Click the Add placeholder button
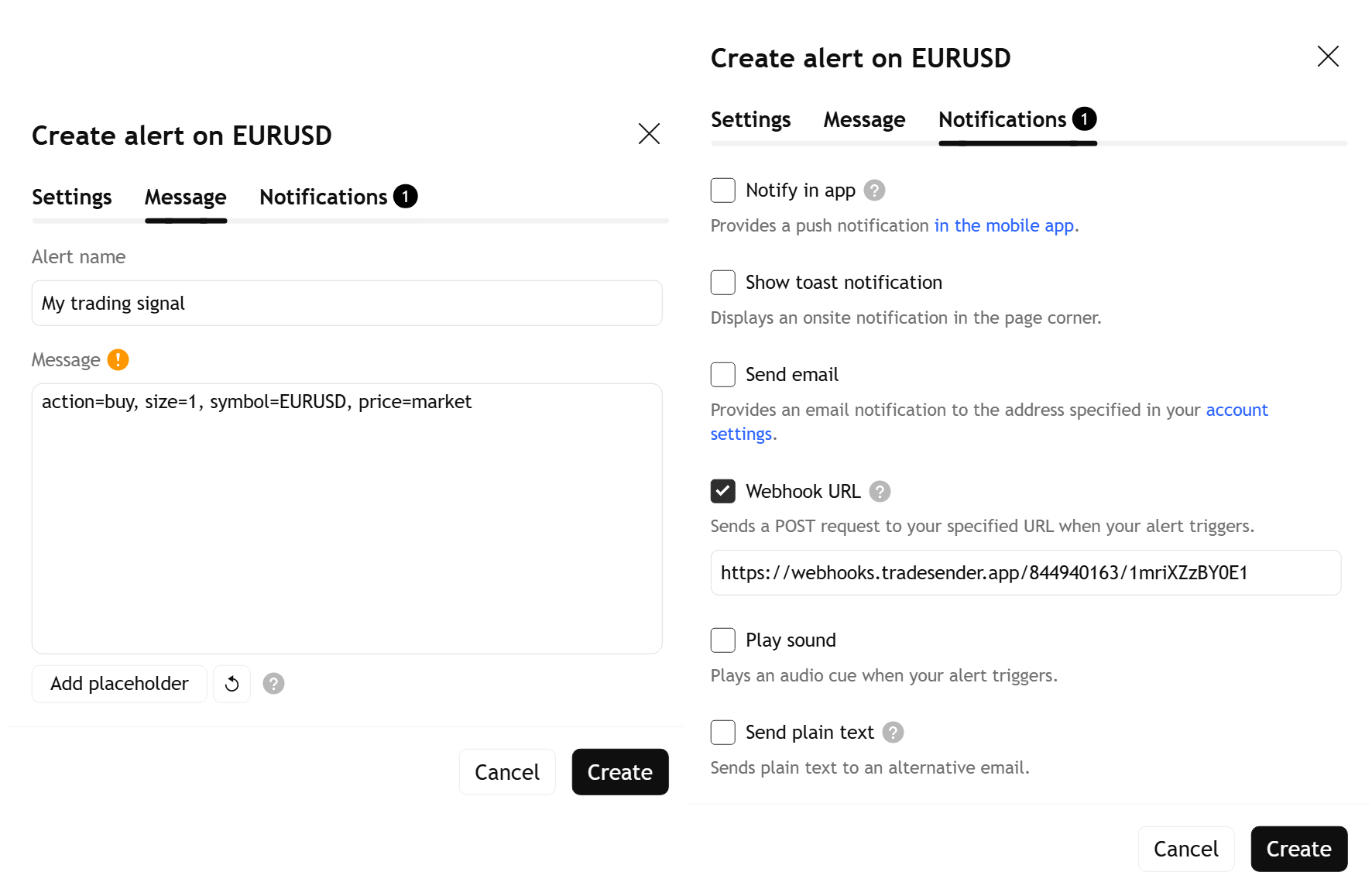Image resolution: width=1372 pixels, height=896 pixels. click(119, 683)
